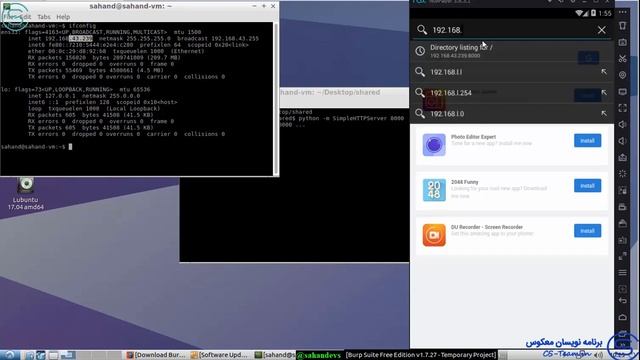Click the diagonal resize arrows icon in sidebar
This screenshot has height=360, width=640.
[622, 256]
